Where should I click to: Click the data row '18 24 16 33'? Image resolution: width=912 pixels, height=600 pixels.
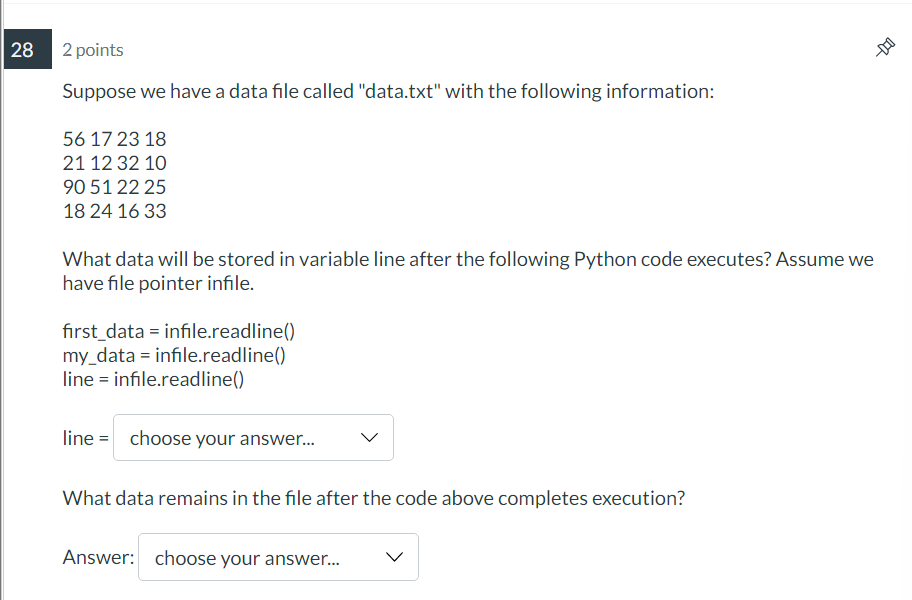pos(115,210)
